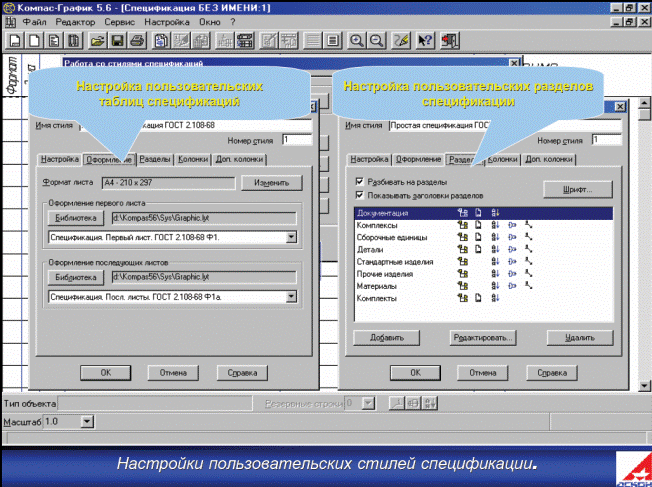
Task: Click the zoom in magnifier icon
Action: coord(356,41)
